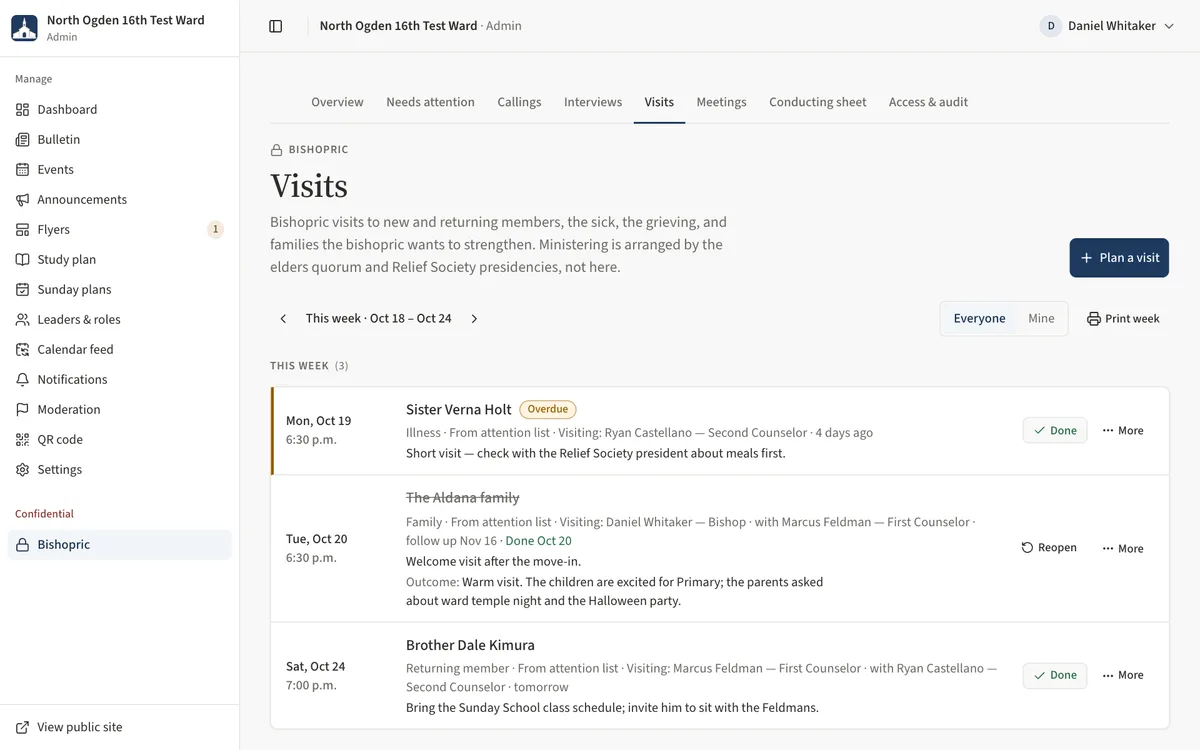Open the Interviews tab

point(593,102)
